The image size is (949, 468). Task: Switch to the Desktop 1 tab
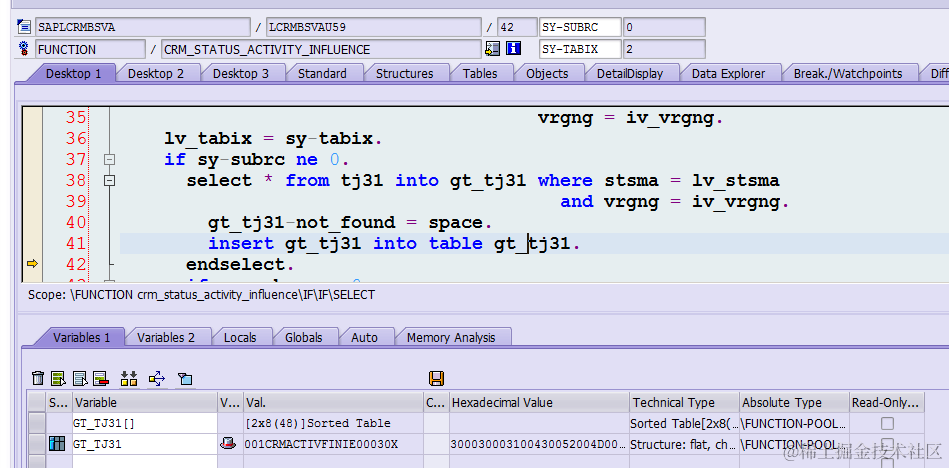(x=73, y=73)
